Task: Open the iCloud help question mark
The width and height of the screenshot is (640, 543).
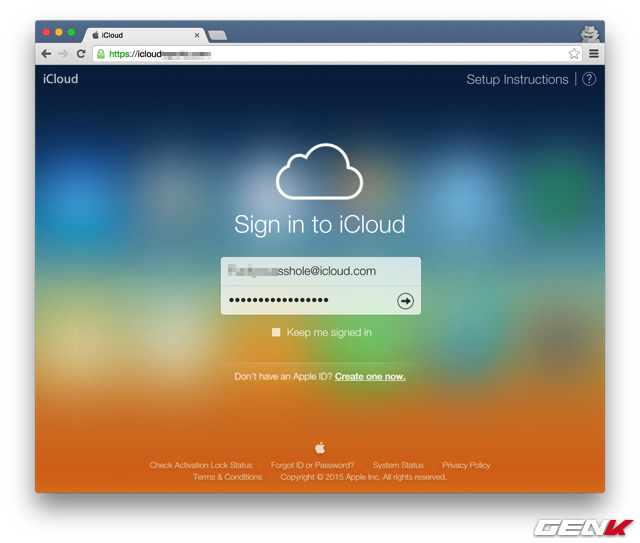Action: point(589,79)
